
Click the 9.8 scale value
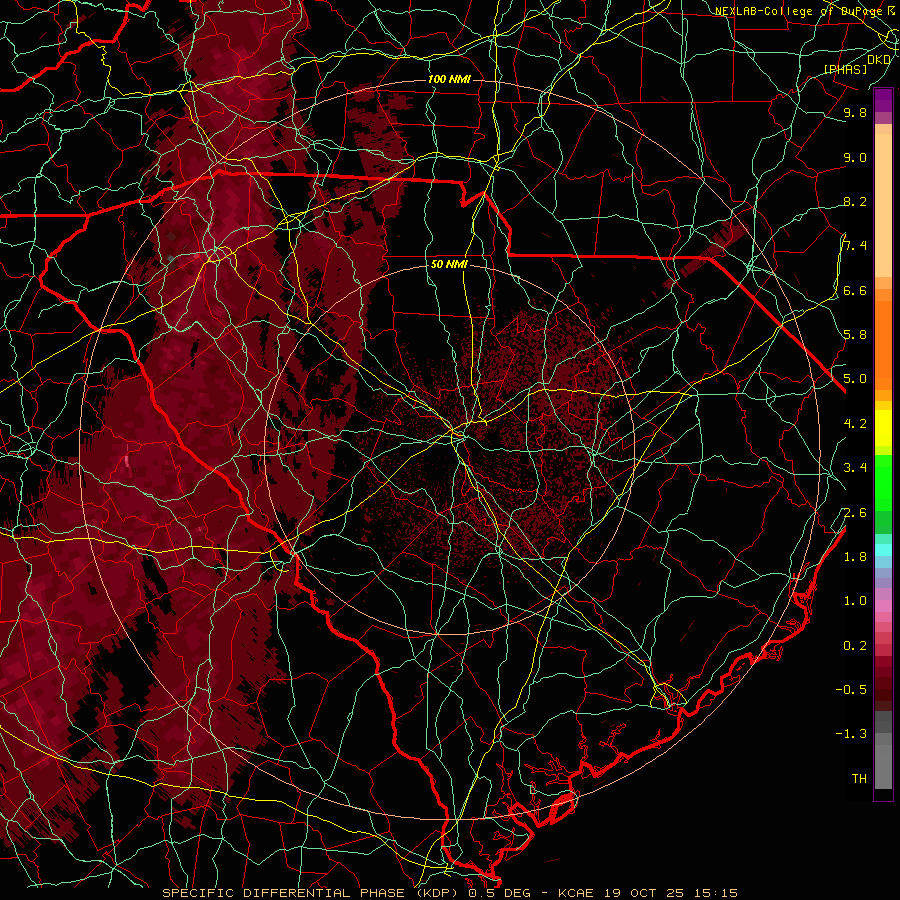(x=855, y=112)
